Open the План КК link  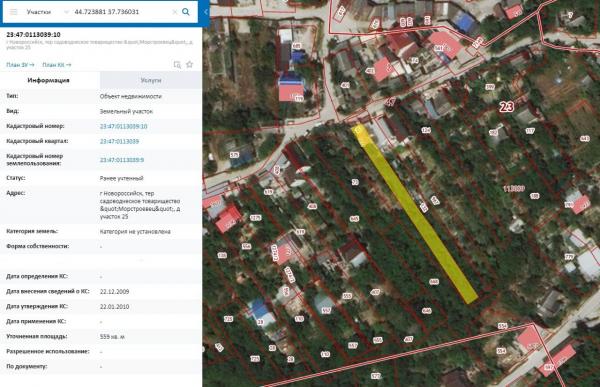(x=57, y=65)
